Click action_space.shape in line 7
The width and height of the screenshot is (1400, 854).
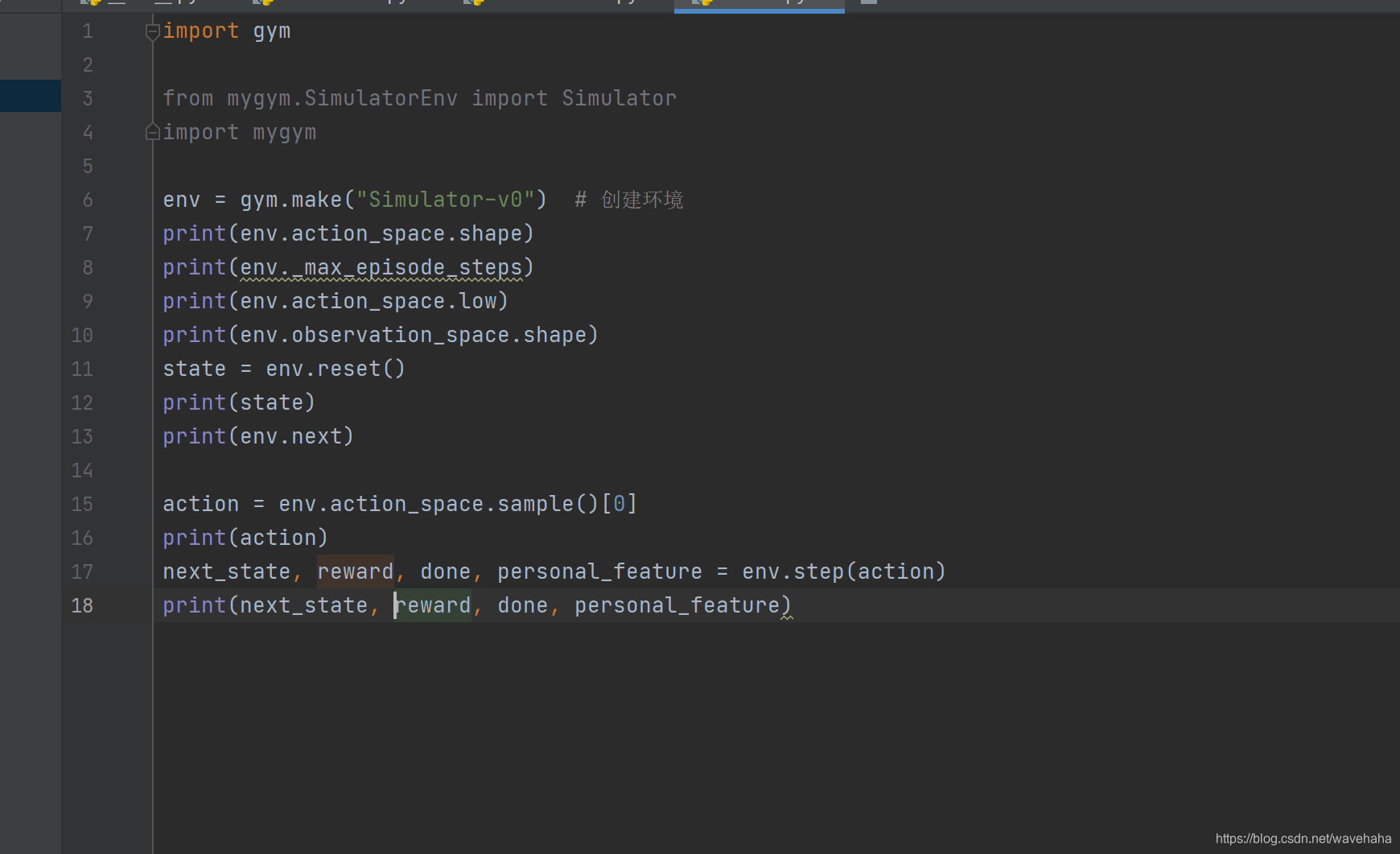406,233
